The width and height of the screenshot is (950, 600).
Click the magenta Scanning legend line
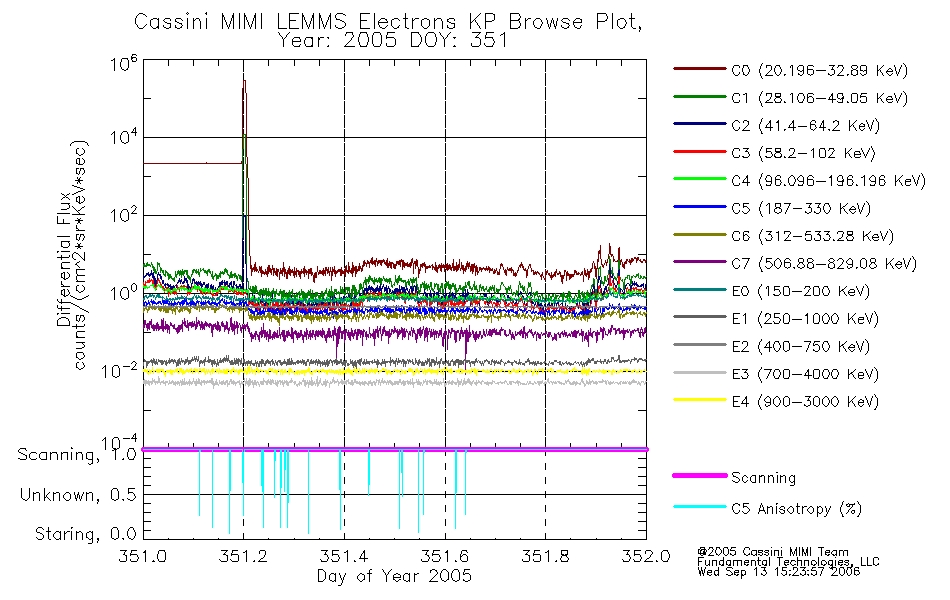(699, 476)
